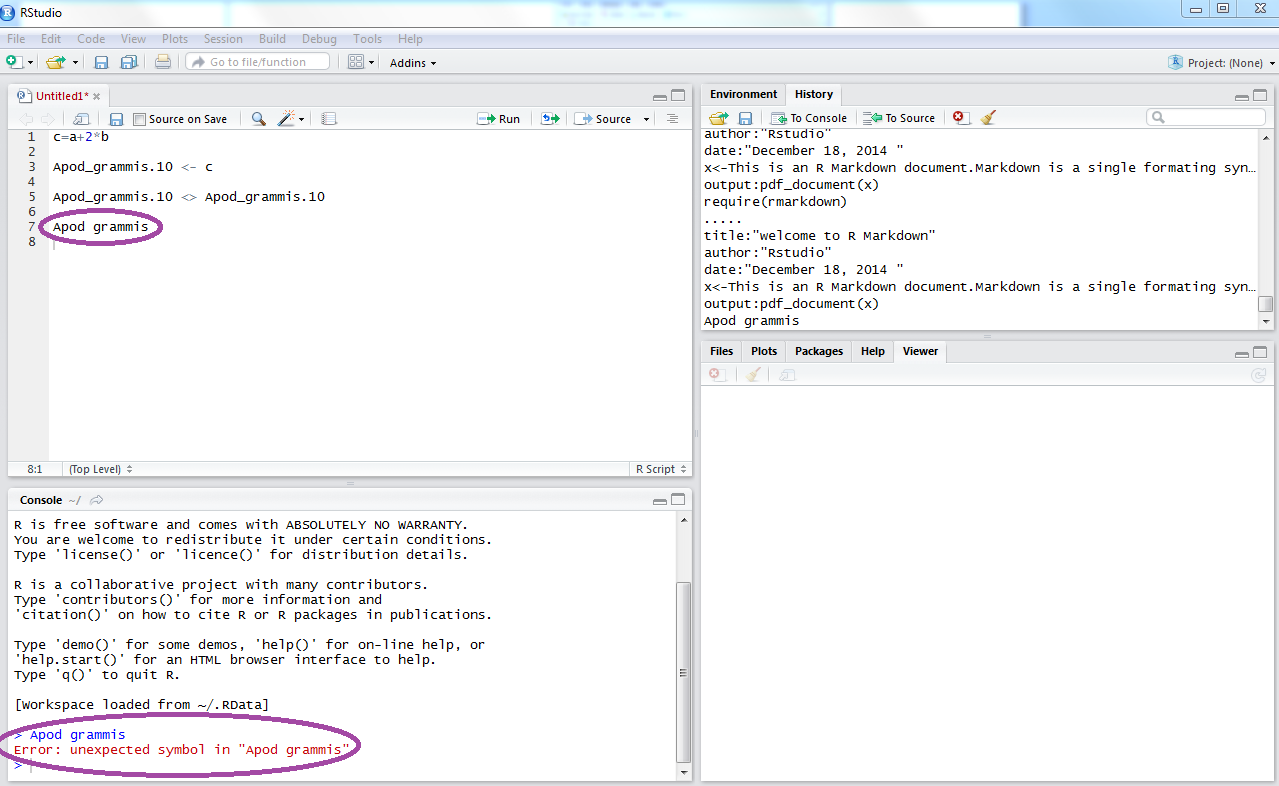Image resolution: width=1279 pixels, height=786 pixels.
Task: Select the History tab
Action: point(814,95)
